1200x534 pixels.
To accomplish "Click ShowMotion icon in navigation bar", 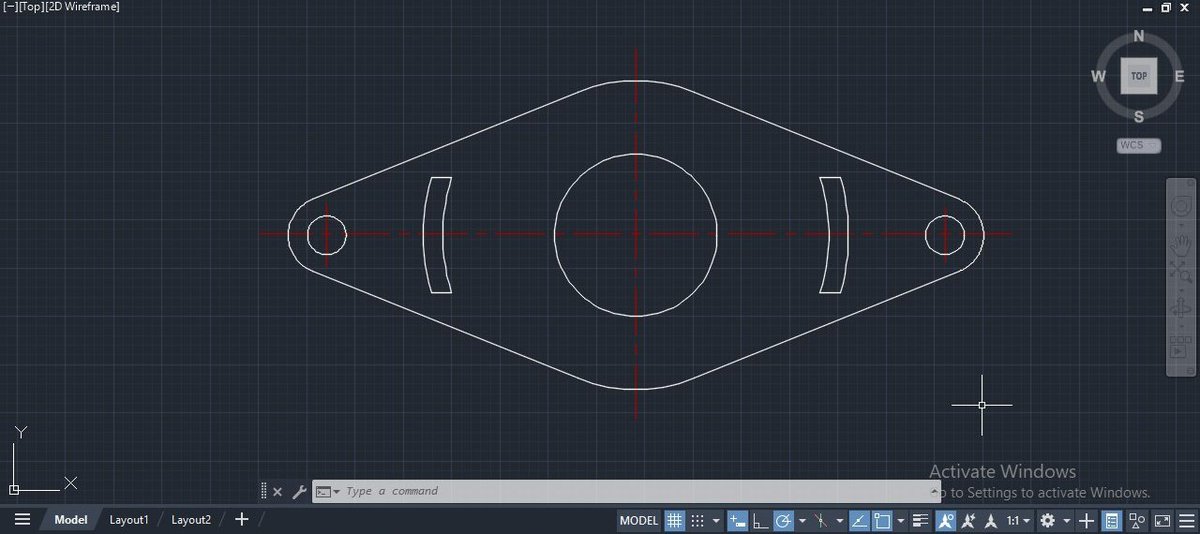I will [x=1181, y=348].
